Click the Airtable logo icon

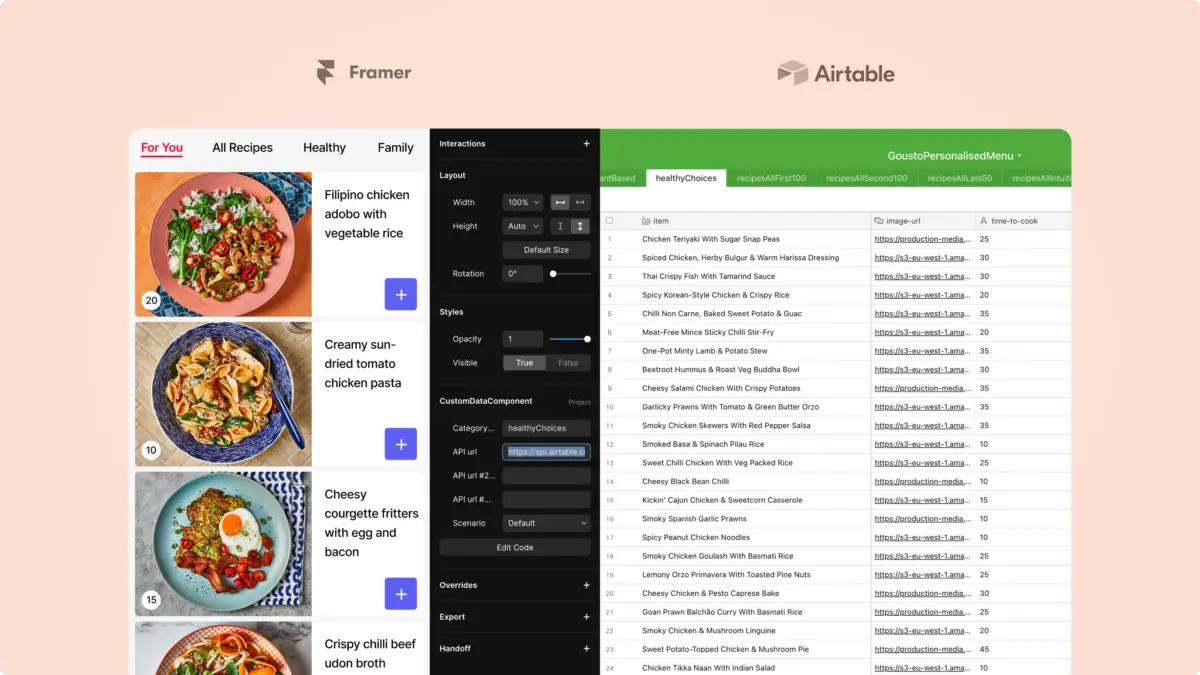coord(793,73)
